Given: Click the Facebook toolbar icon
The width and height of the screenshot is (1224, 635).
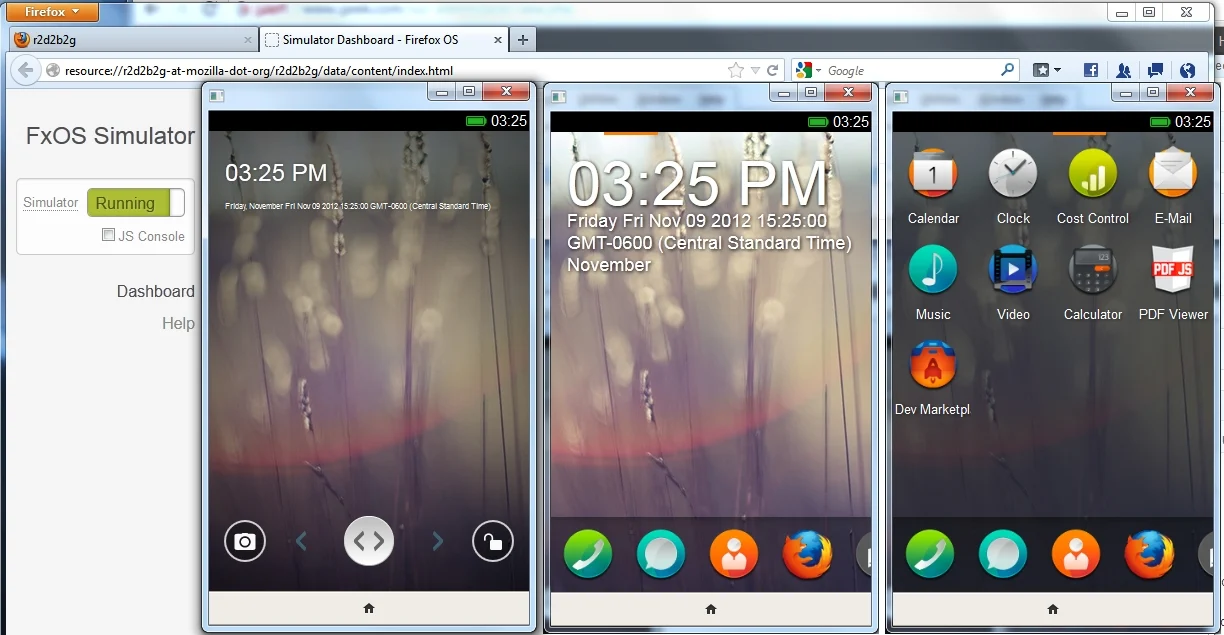Looking at the screenshot, I should coord(1091,70).
